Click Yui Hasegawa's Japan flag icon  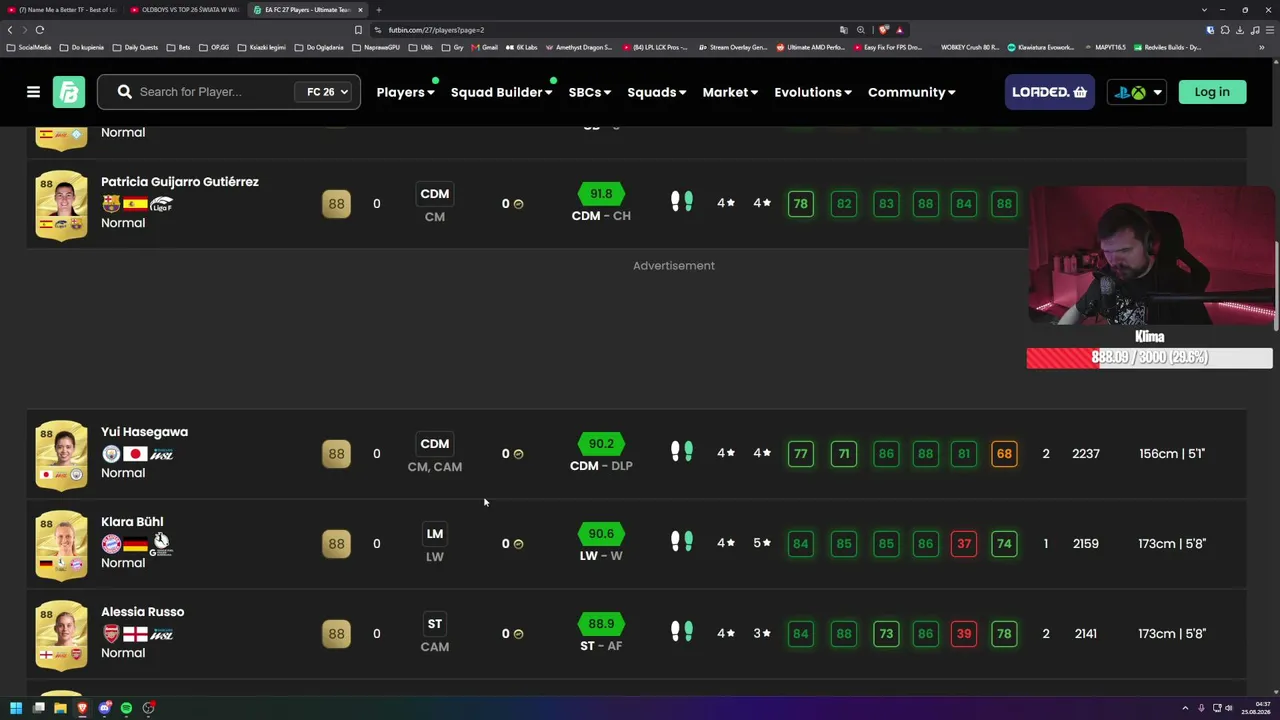(135, 454)
